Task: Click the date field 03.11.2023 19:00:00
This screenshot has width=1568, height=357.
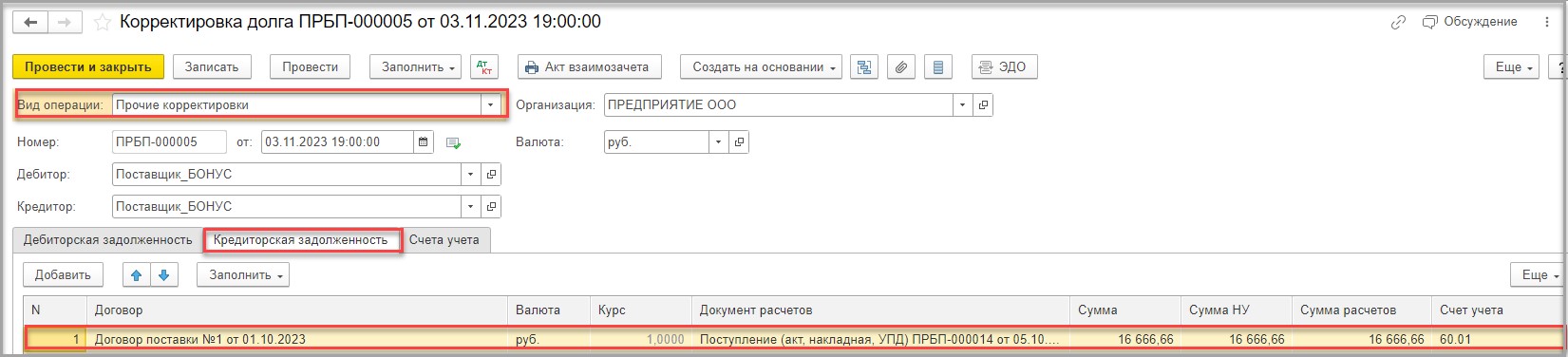Action: coord(337,142)
